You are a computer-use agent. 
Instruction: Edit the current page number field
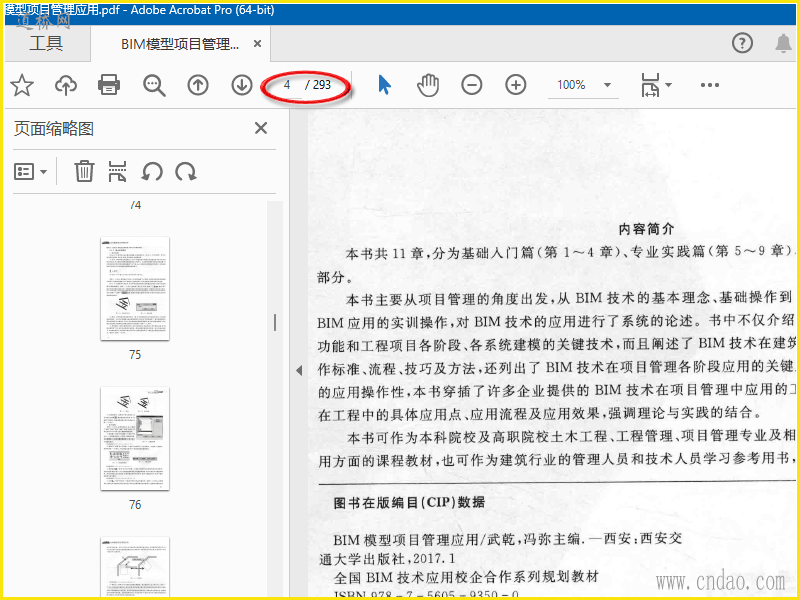pos(287,85)
